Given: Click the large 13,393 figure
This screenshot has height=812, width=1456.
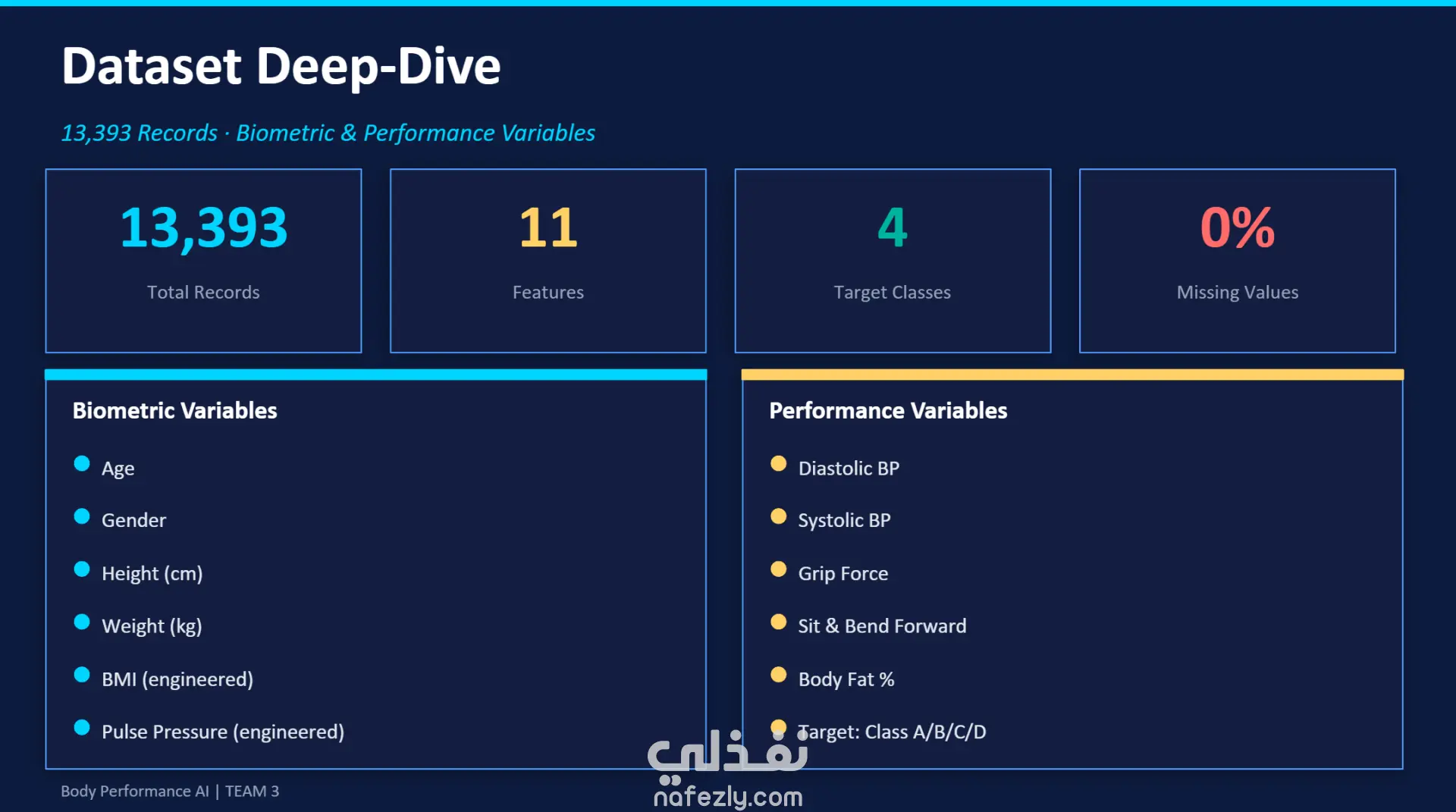Looking at the screenshot, I should point(203,227).
